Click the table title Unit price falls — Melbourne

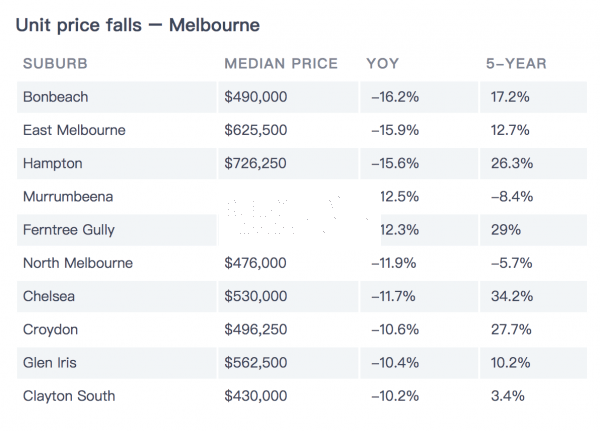tap(138, 25)
